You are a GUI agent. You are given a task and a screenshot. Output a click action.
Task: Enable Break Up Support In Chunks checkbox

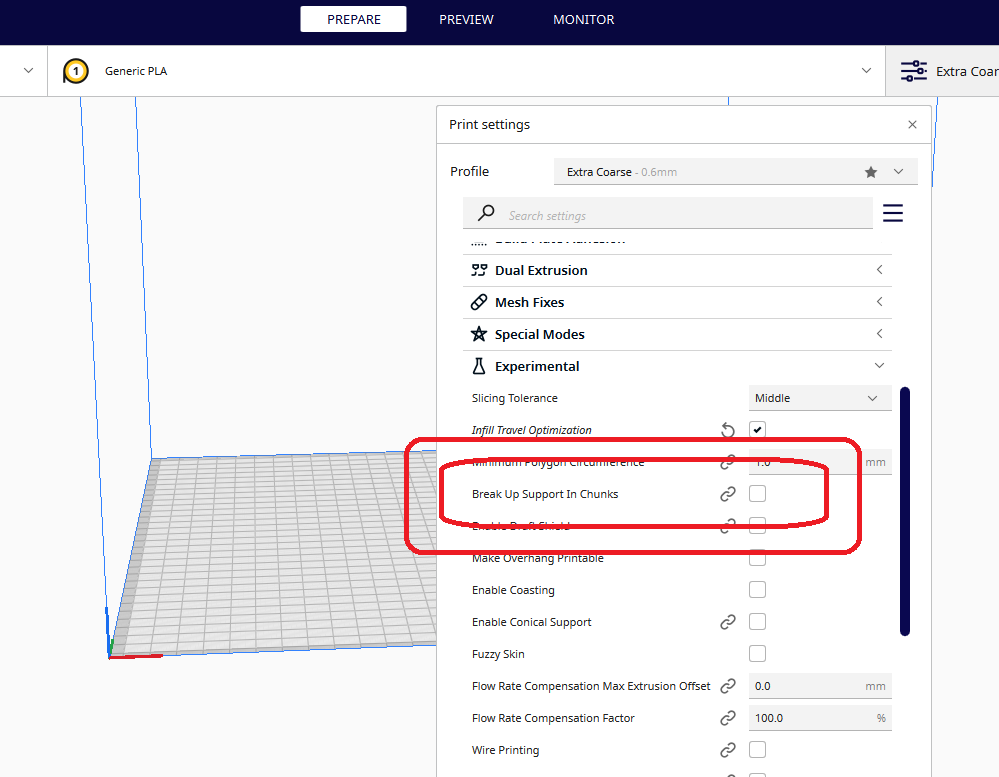pyautogui.click(x=758, y=494)
